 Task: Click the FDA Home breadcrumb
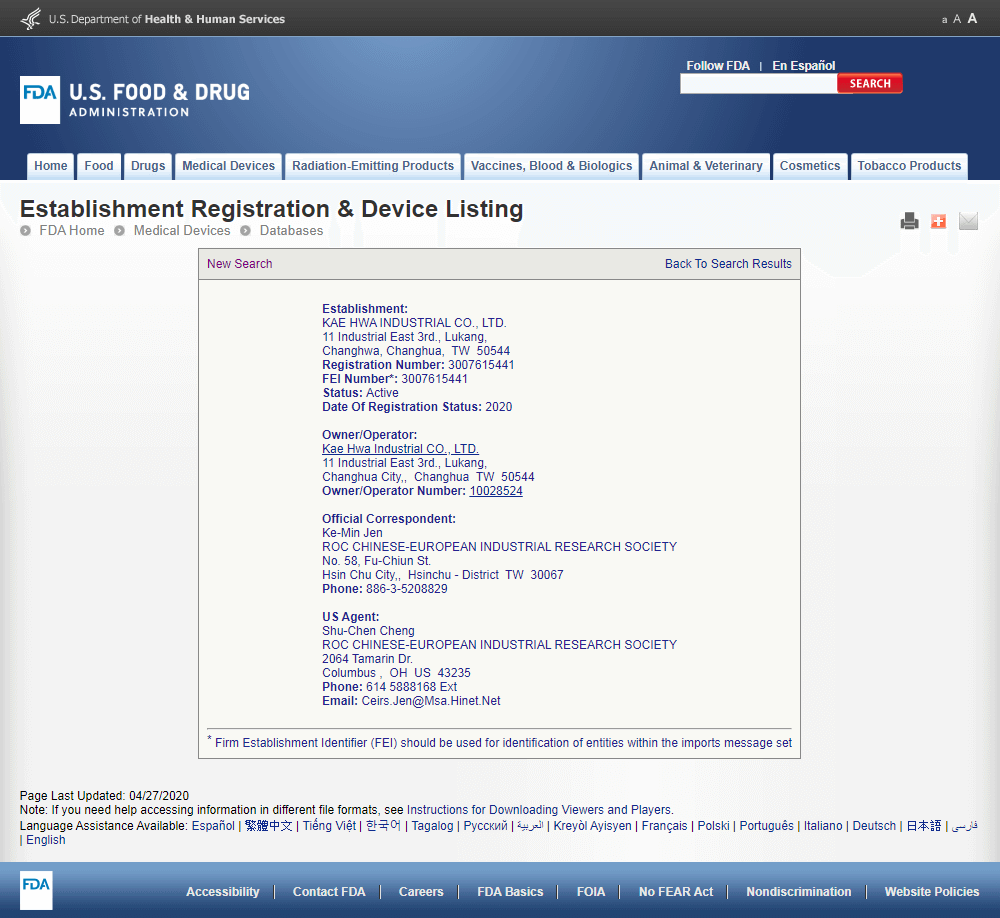pyautogui.click(x=72, y=230)
